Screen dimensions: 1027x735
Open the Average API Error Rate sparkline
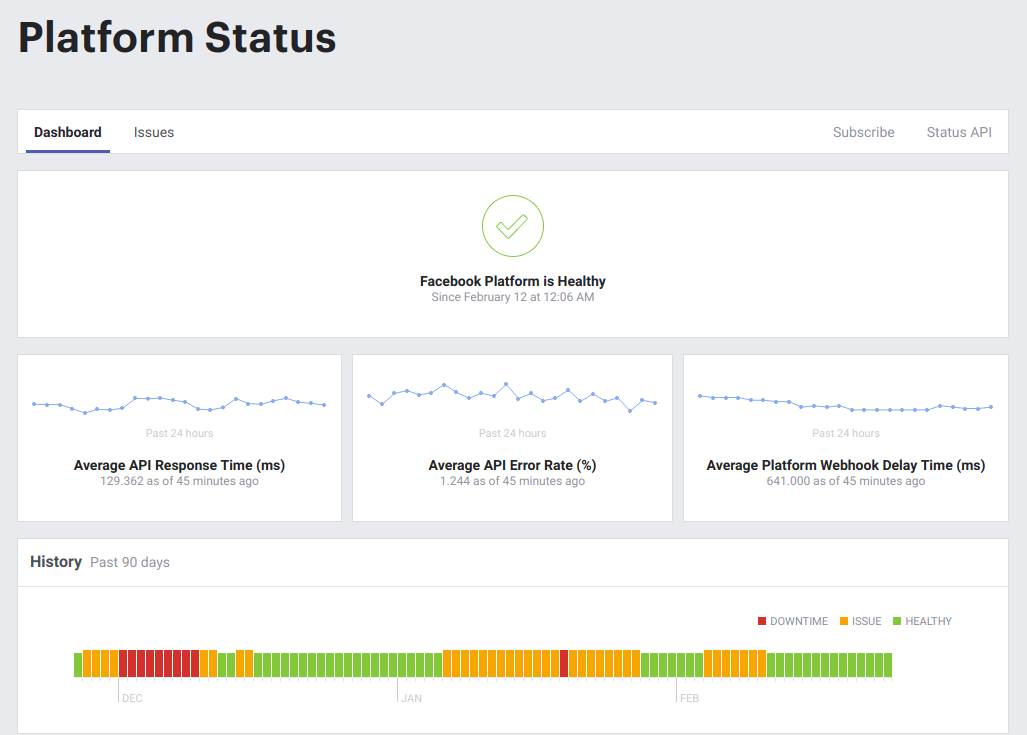[x=512, y=397]
